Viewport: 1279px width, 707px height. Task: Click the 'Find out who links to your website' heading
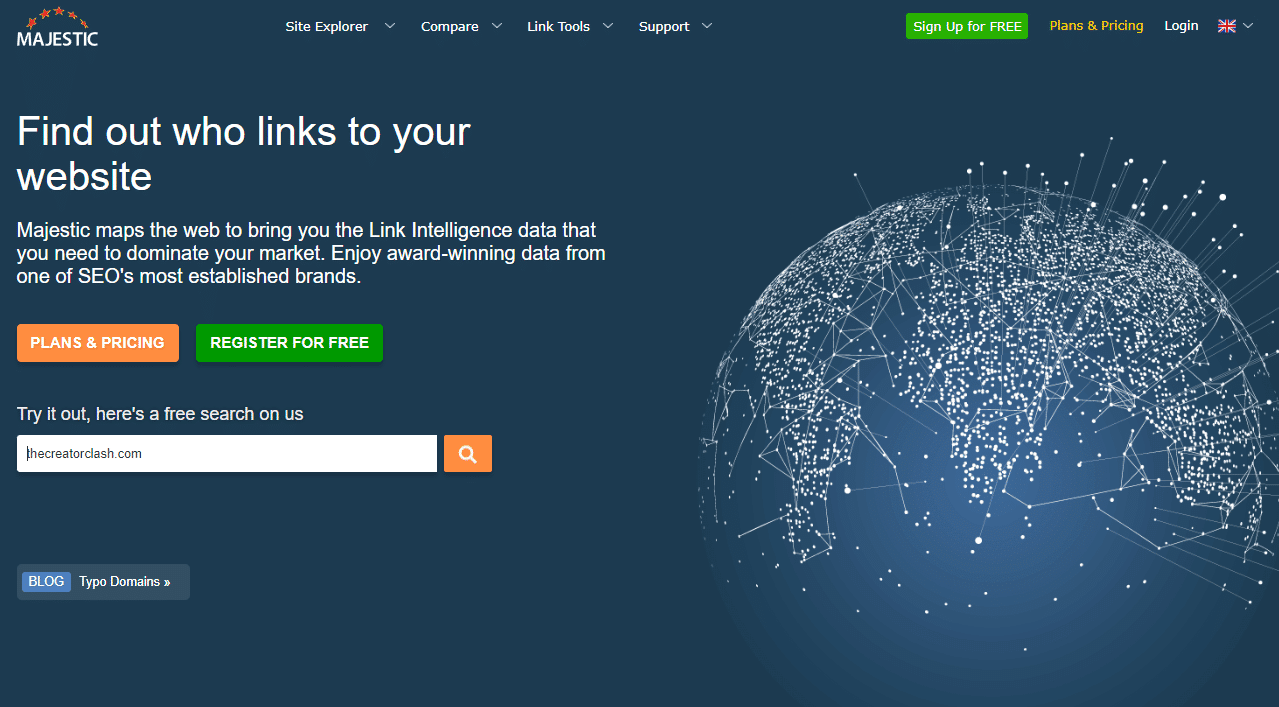click(244, 154)
